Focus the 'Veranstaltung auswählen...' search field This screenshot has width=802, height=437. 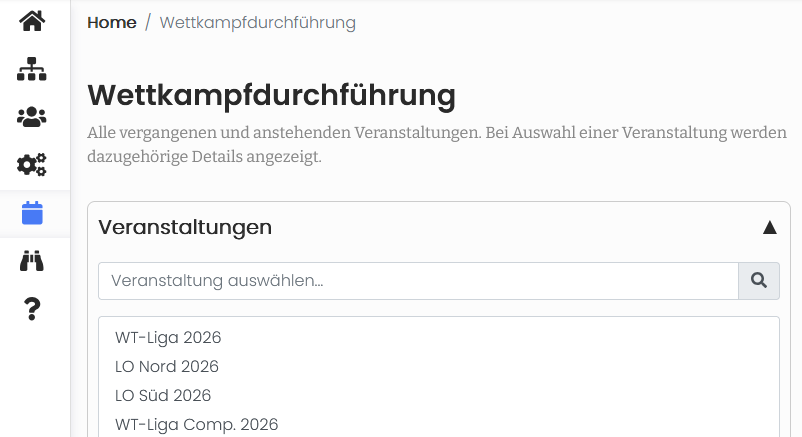[418, 281]
